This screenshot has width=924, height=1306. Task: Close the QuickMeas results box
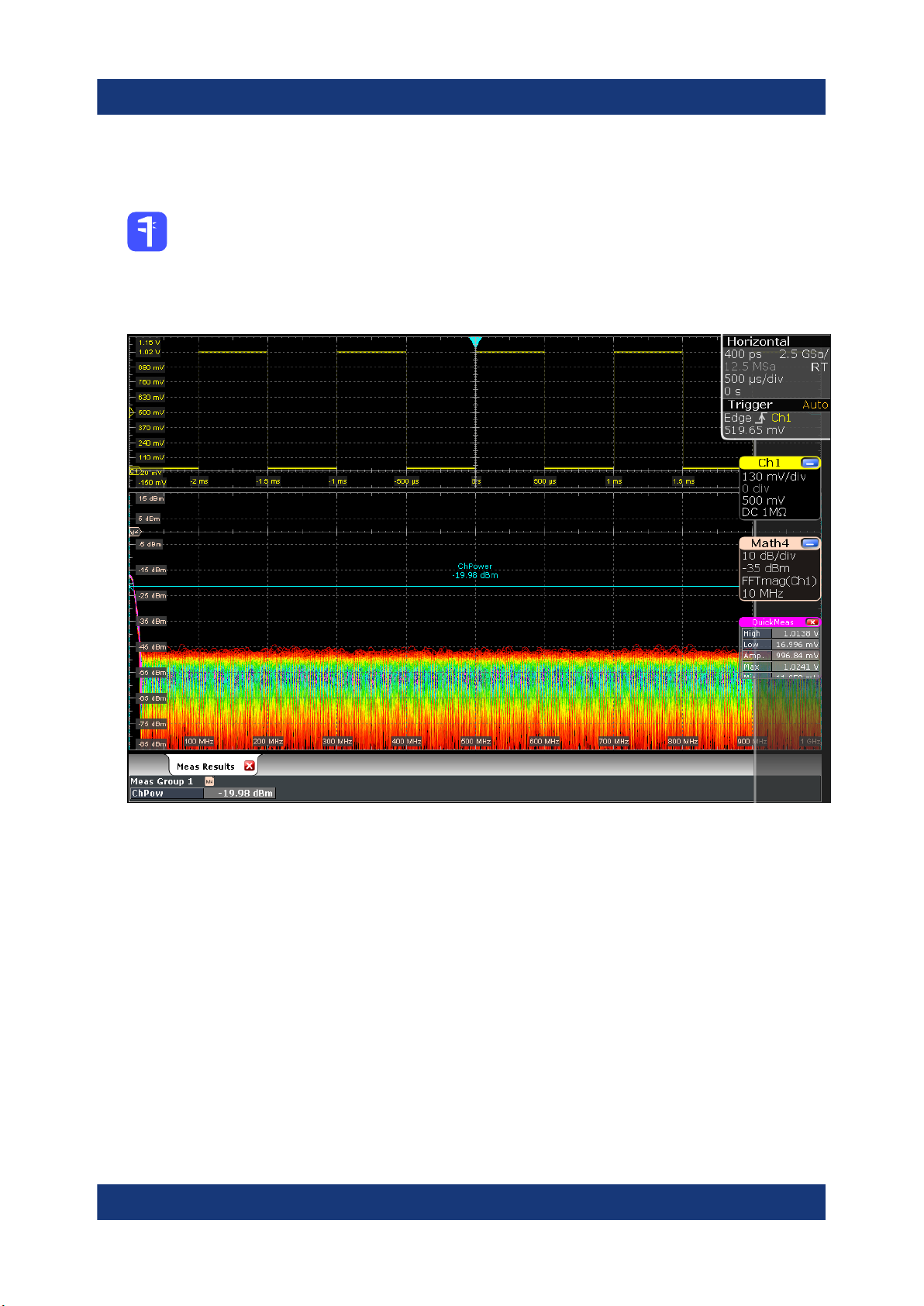(812, 622)
